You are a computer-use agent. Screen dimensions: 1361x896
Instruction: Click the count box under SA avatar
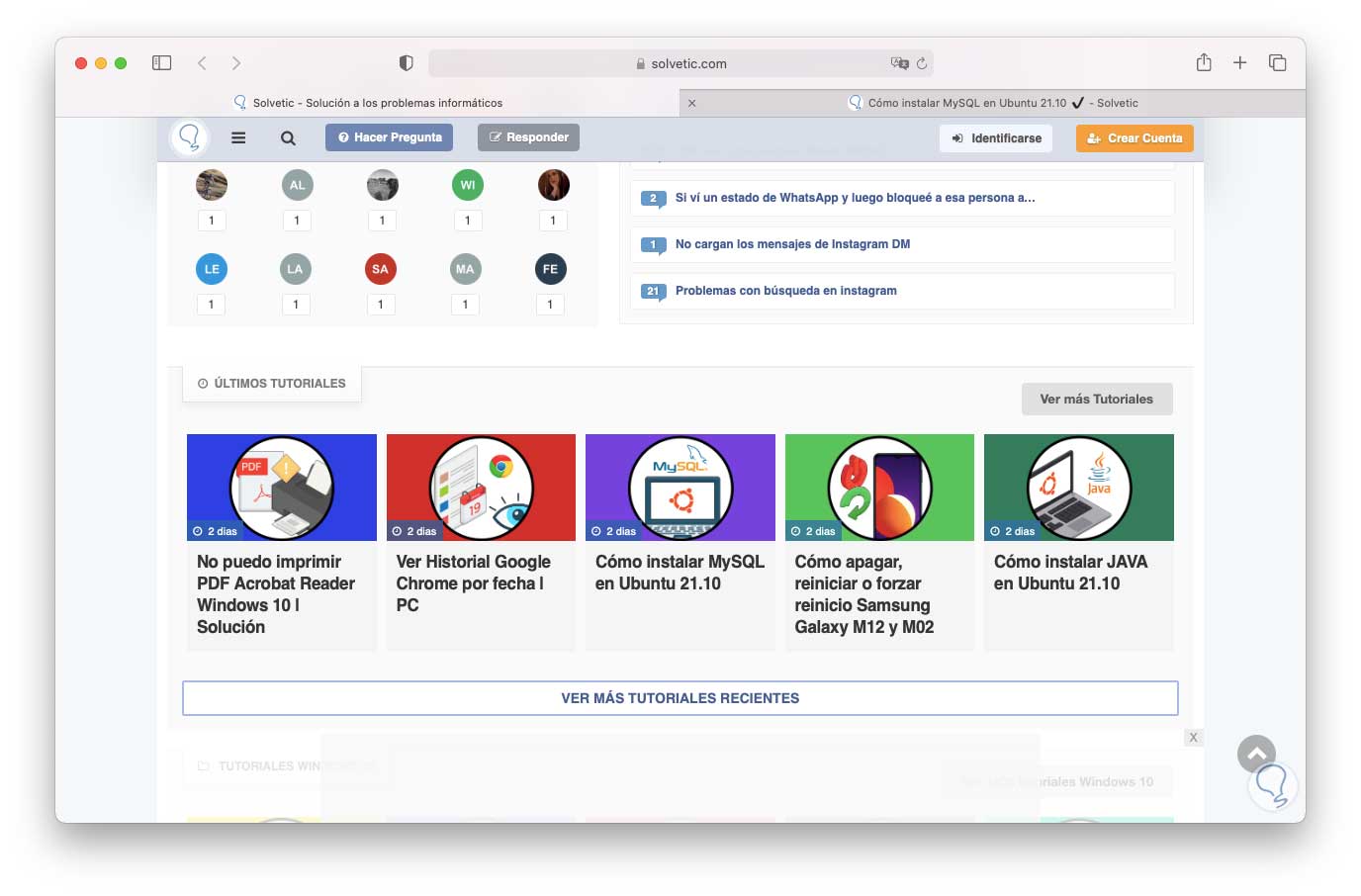click(381, 305)
